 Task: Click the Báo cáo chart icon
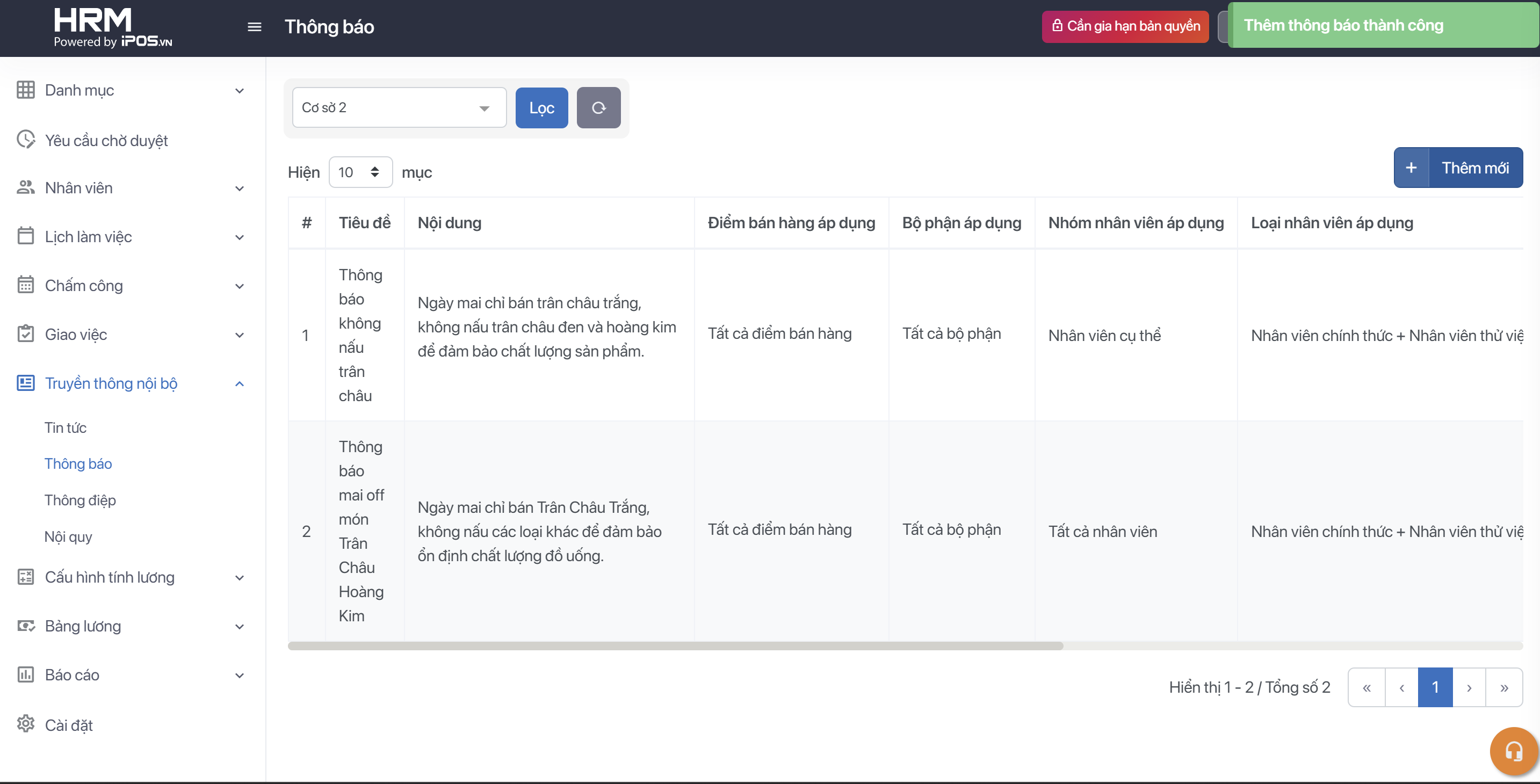click(x=26, y=674)
